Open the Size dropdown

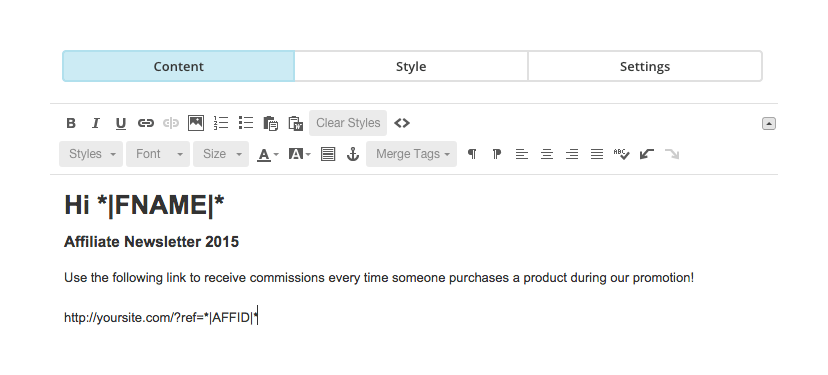221,154
